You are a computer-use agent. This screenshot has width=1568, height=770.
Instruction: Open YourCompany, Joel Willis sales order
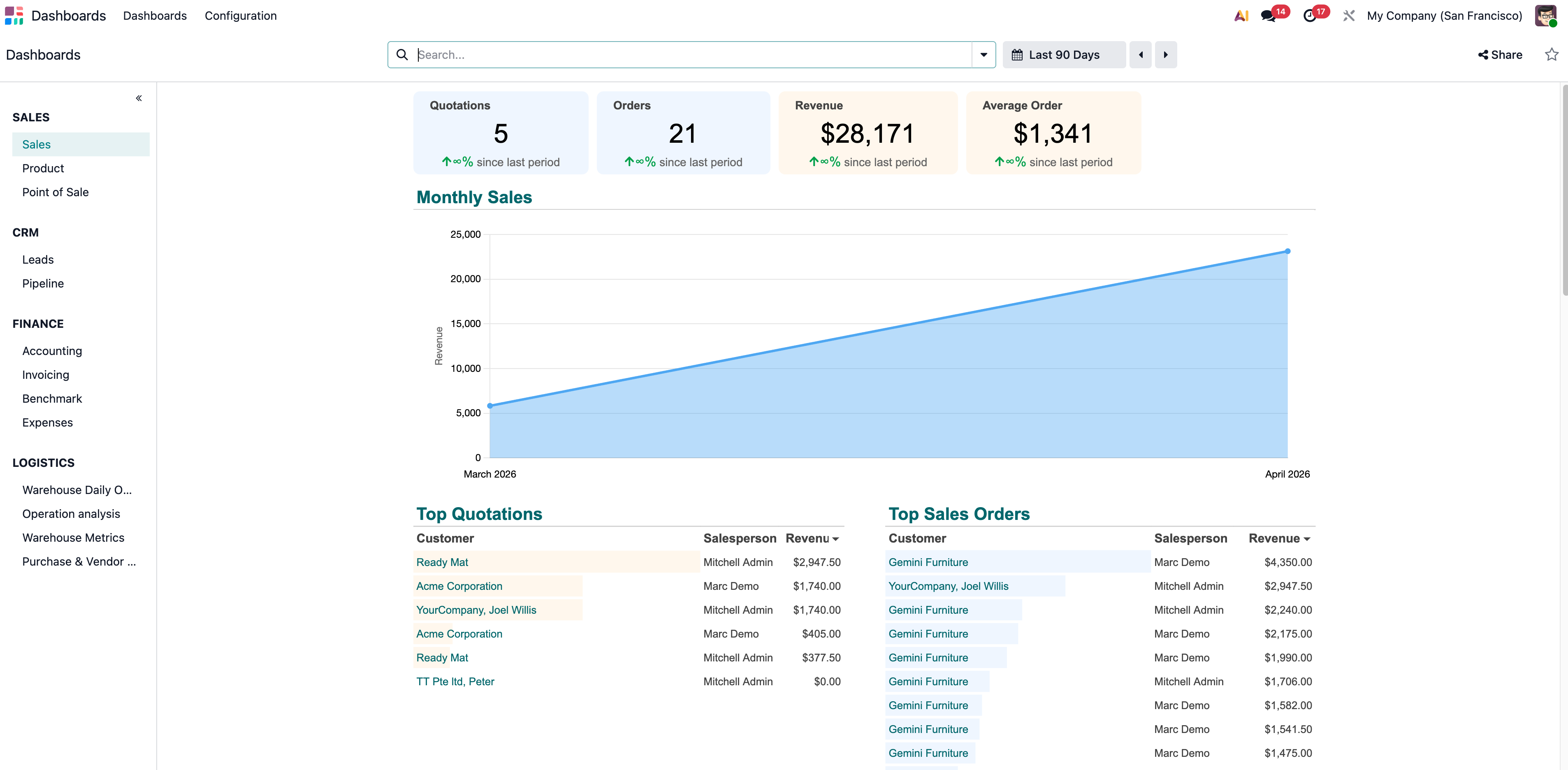(949, 586)
